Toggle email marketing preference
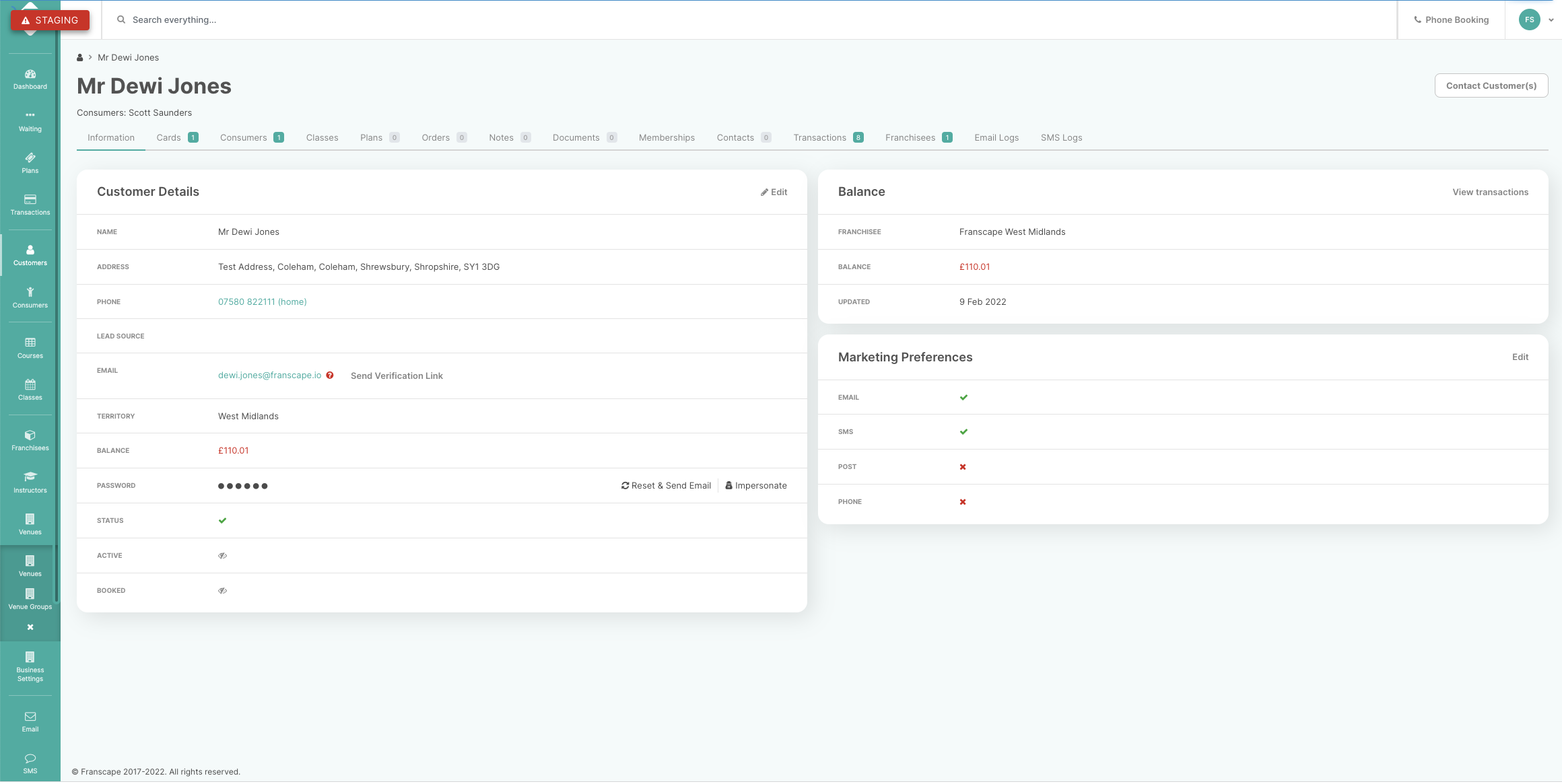The image size is (1562, 784). click(962, 397)
